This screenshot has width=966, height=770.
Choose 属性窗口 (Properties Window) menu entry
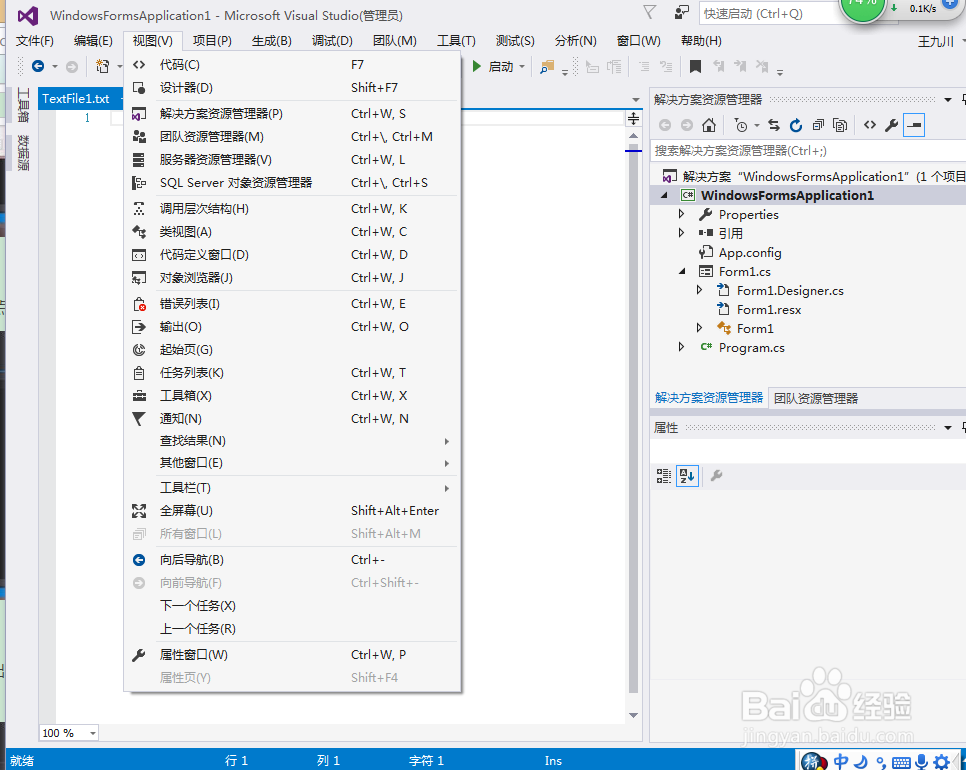(293, 655)
